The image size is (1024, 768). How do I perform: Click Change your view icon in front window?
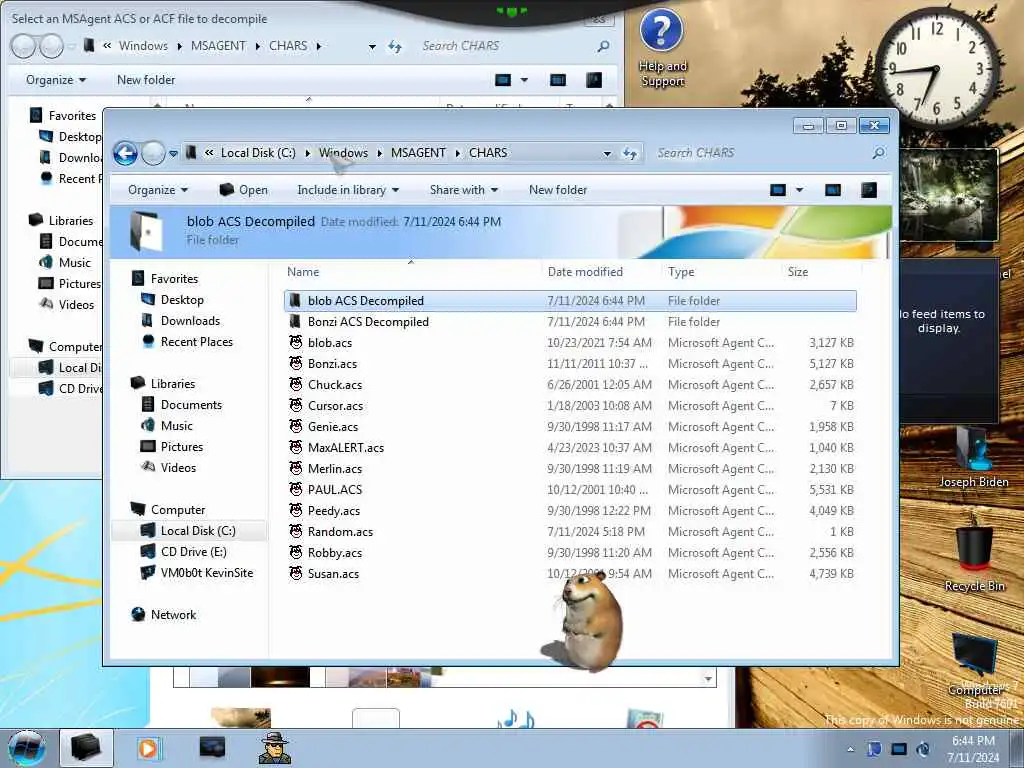[777, 190]
